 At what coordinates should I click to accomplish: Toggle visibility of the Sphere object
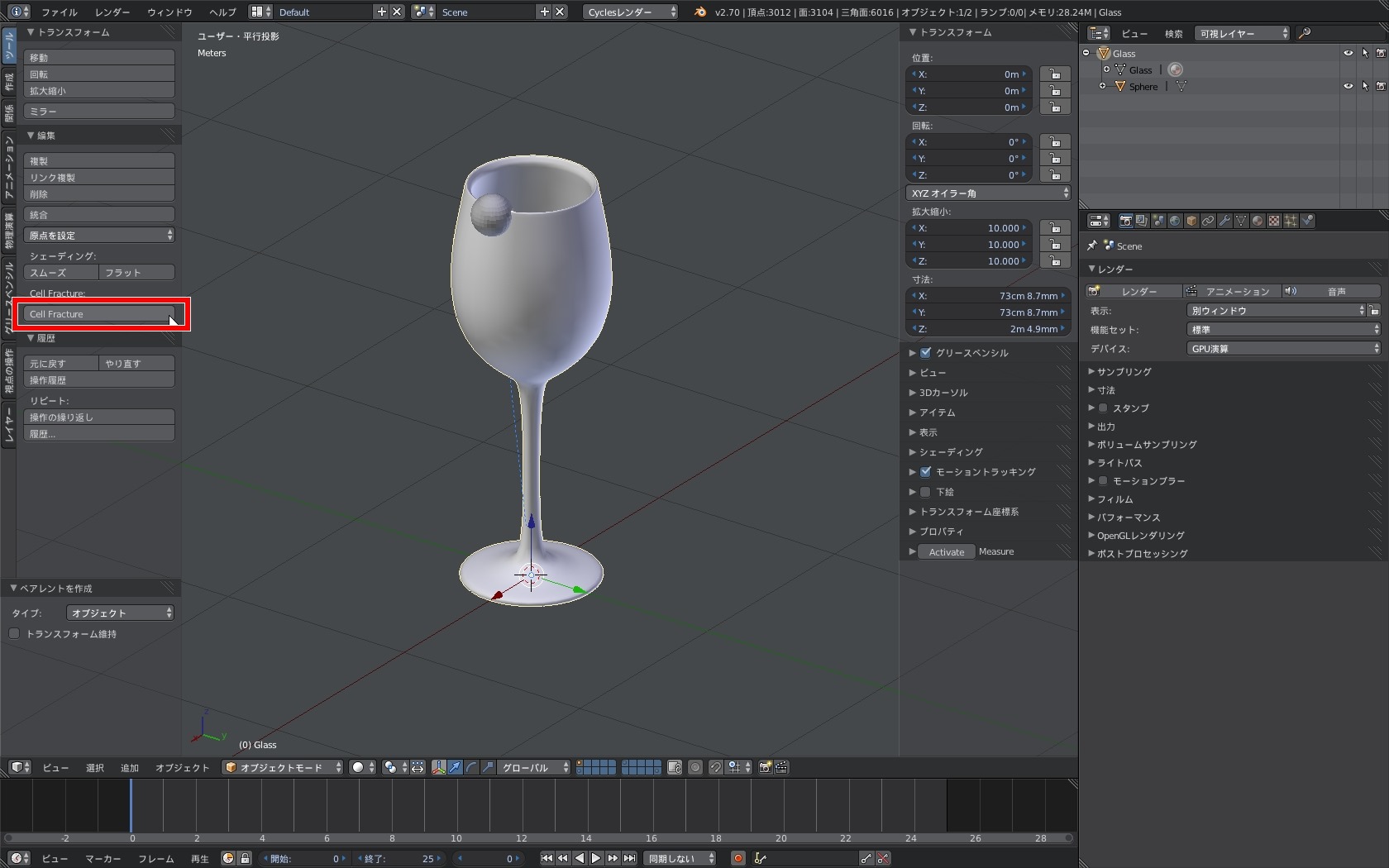(1348, 86)
